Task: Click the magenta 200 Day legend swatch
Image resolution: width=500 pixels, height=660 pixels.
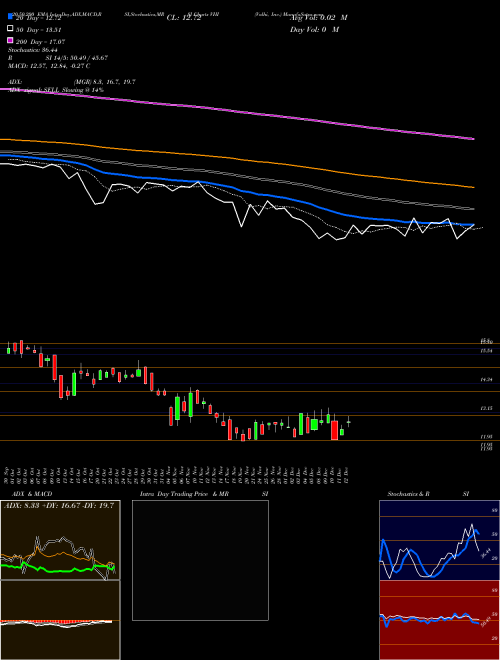Action: [x=10, y=41]
